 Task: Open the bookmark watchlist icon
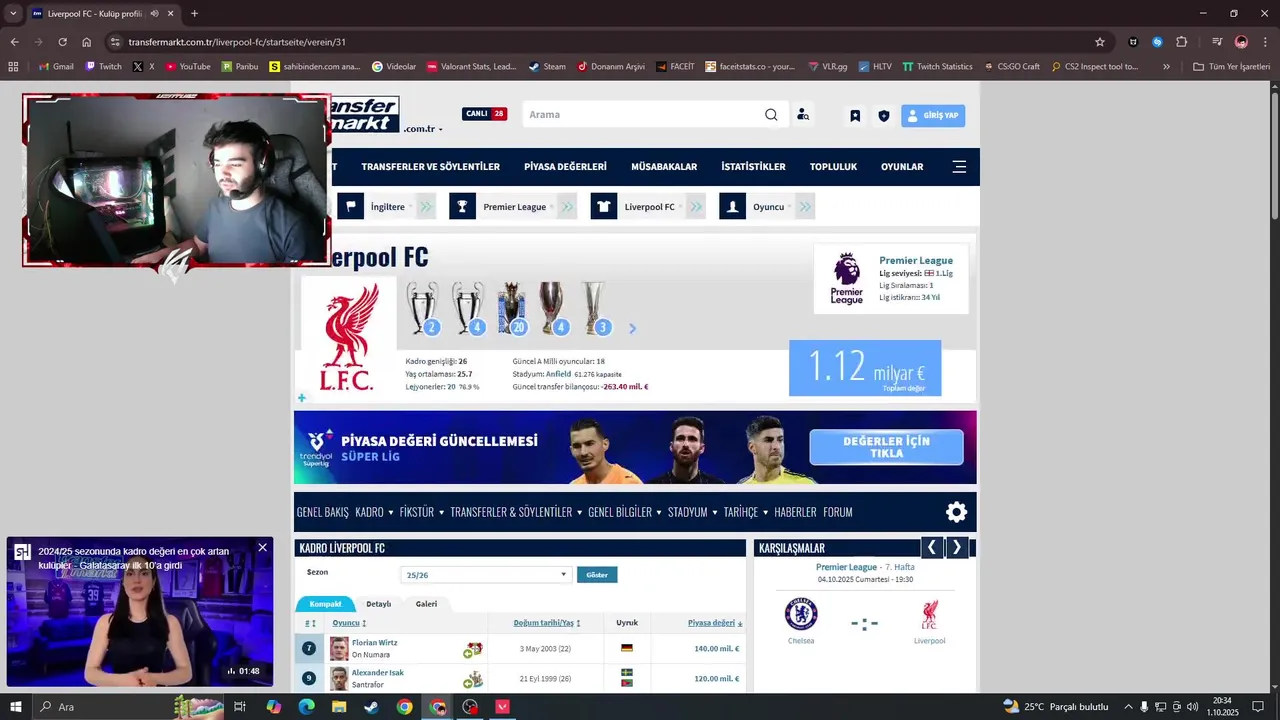855,116
